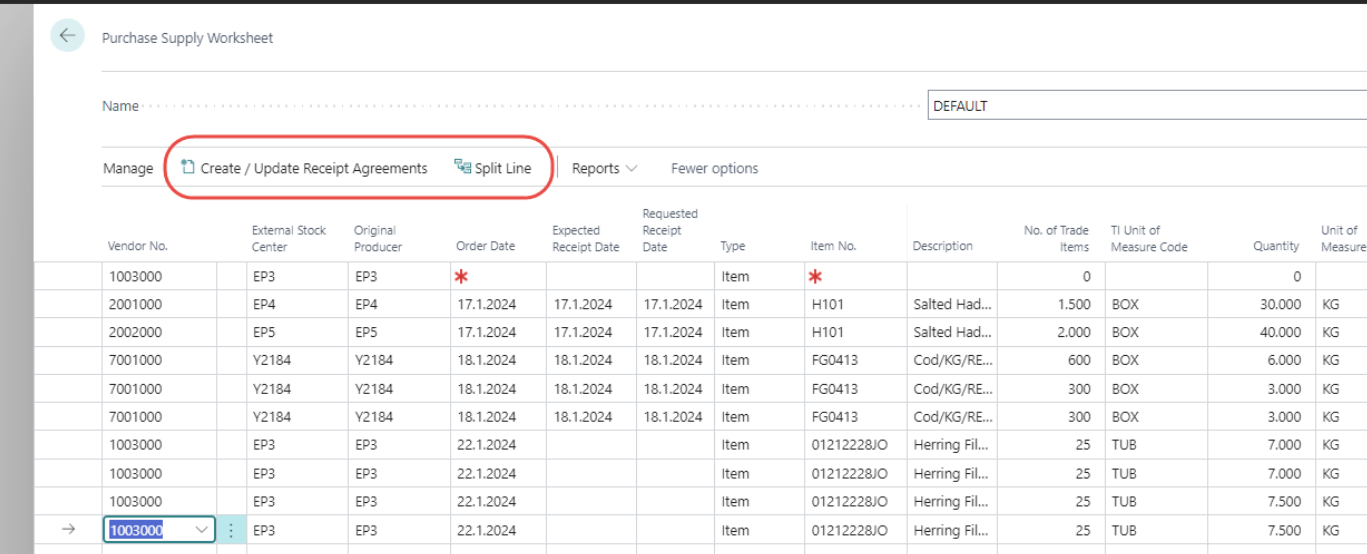This screenshot has width=1367, height=554.
Task: Click the Create / Update Receipt Agreements icon
Action: point(188,168)
